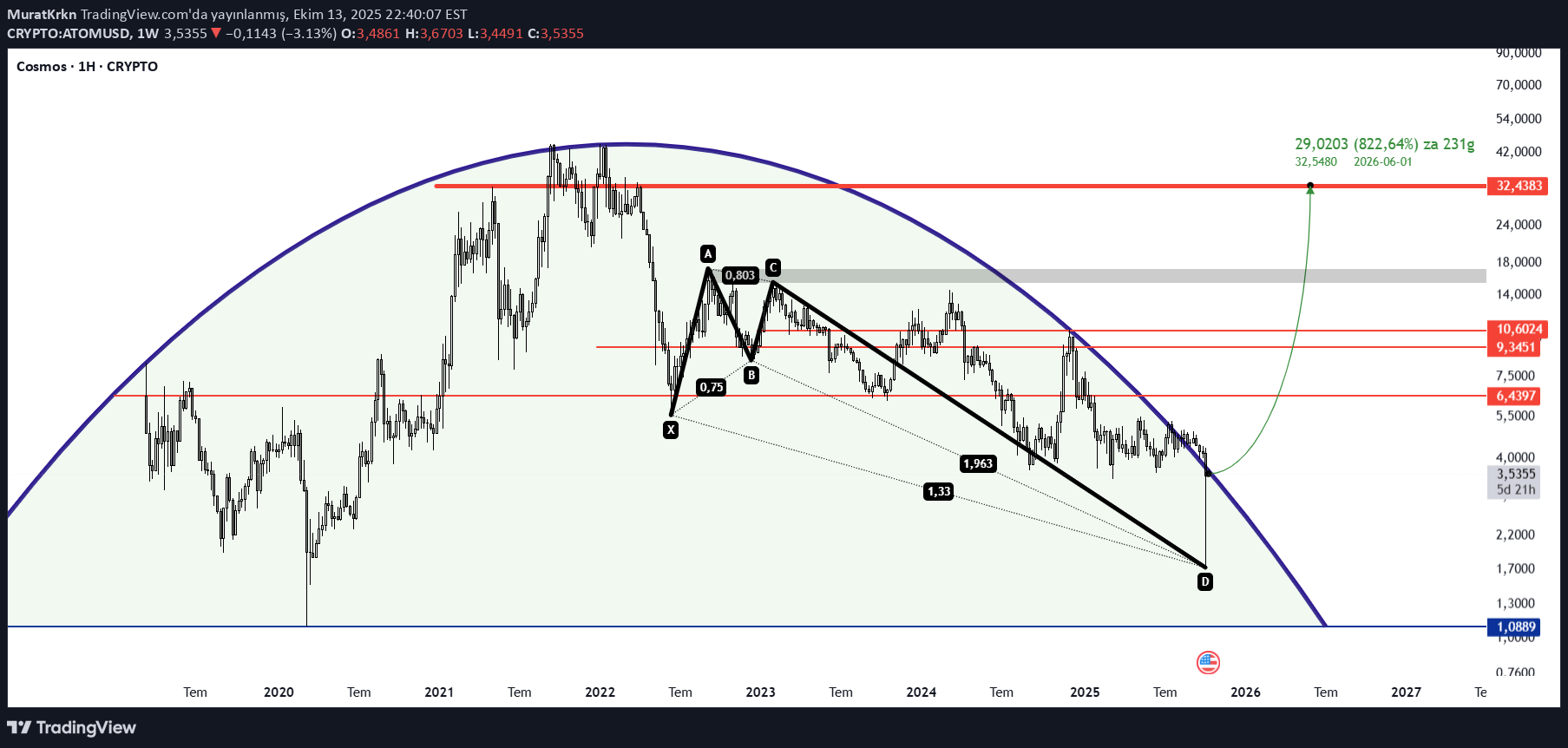The width and height of the screenshot is (1568, 748).
Task: Click the US flag economic event icon
Action: click(1208, 663)
